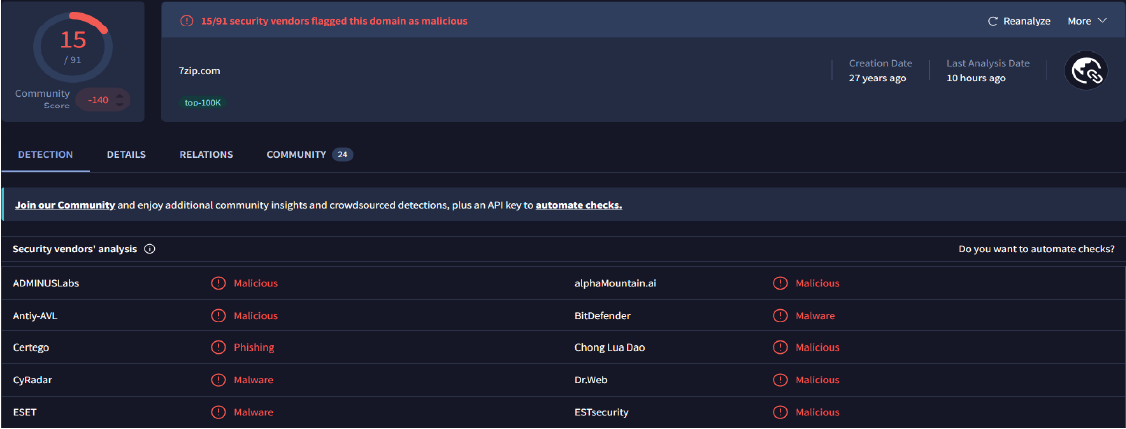This screenshot has height=429, width=1126.
Task: Click the Malware verdict for ESET
Action: click(x=253, y=412)
